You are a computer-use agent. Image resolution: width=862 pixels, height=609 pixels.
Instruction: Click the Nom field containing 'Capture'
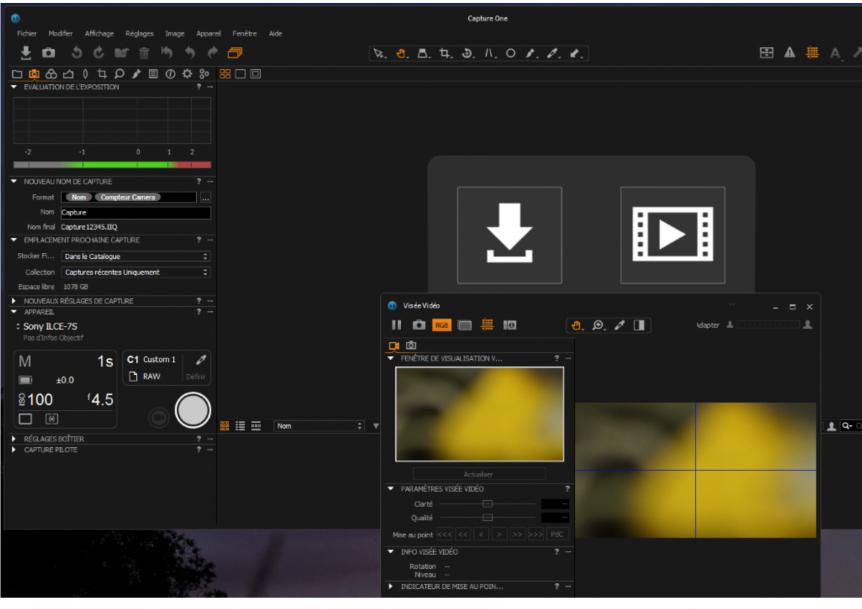tap(135, 213)
